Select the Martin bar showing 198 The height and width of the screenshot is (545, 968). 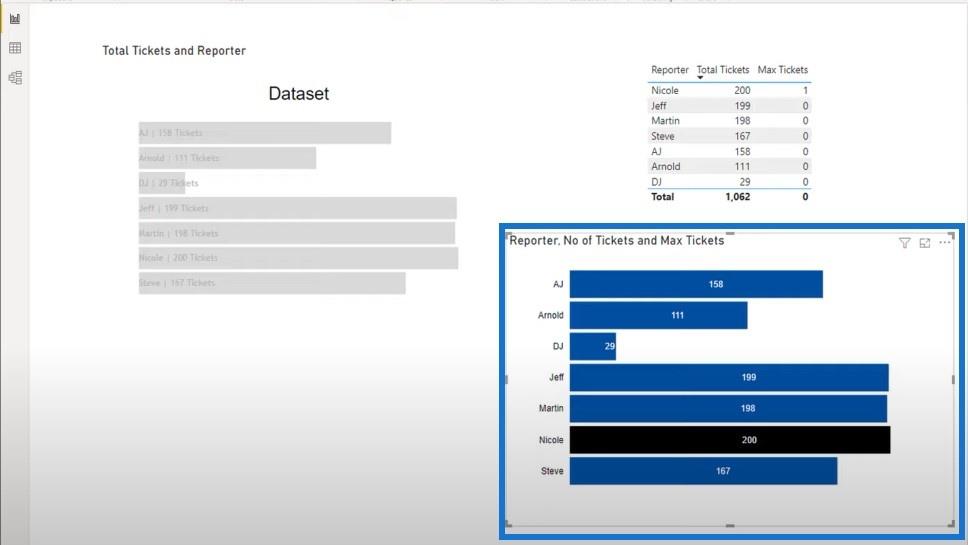click(x=728, y=409)
